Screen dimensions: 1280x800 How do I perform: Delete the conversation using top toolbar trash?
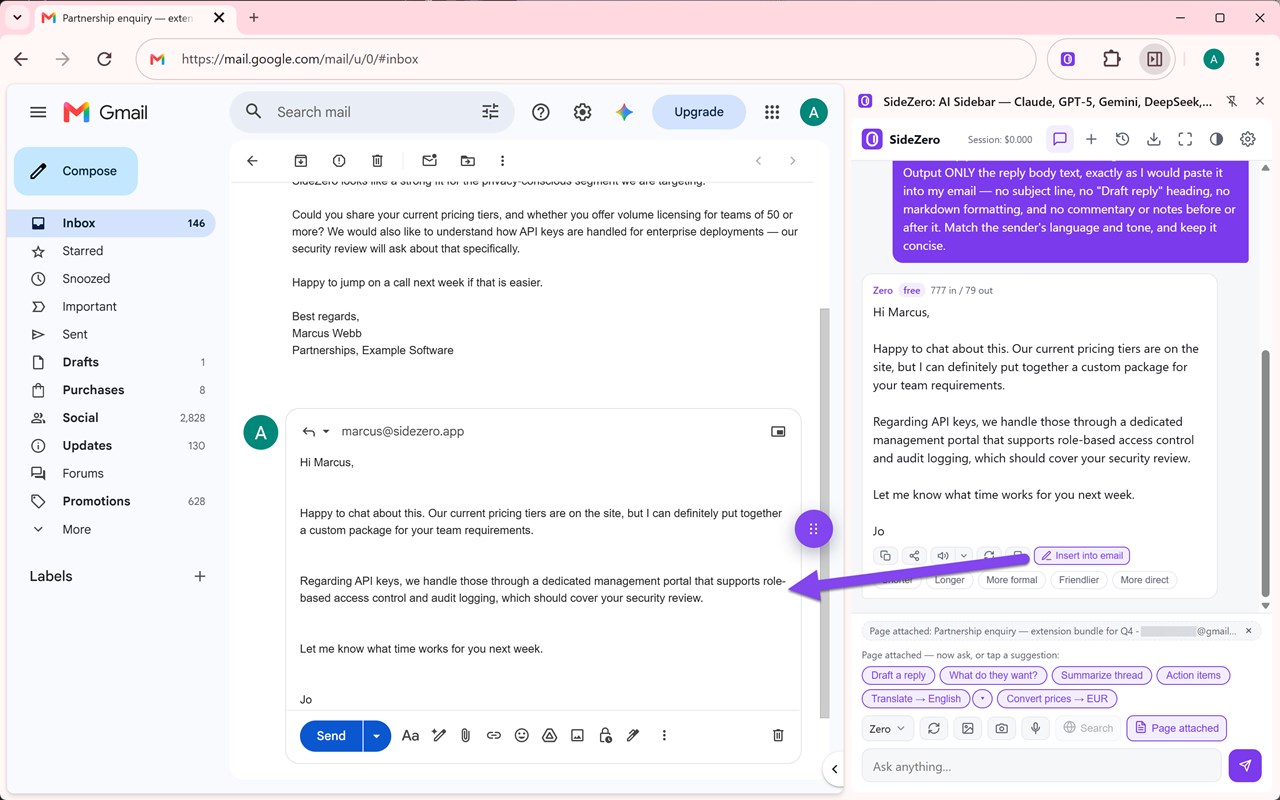[377, 161]
